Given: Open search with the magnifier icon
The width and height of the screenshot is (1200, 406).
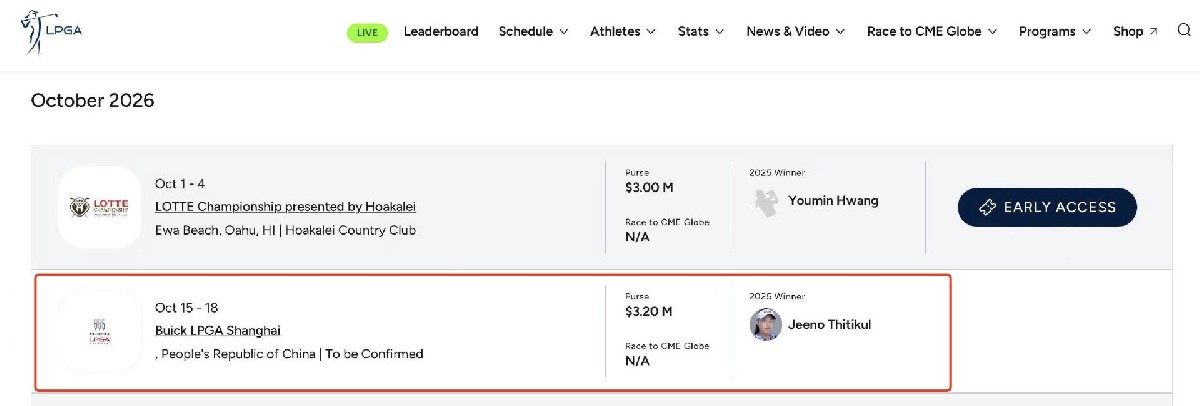Looking at the screenshot, I should point(1184,31).
